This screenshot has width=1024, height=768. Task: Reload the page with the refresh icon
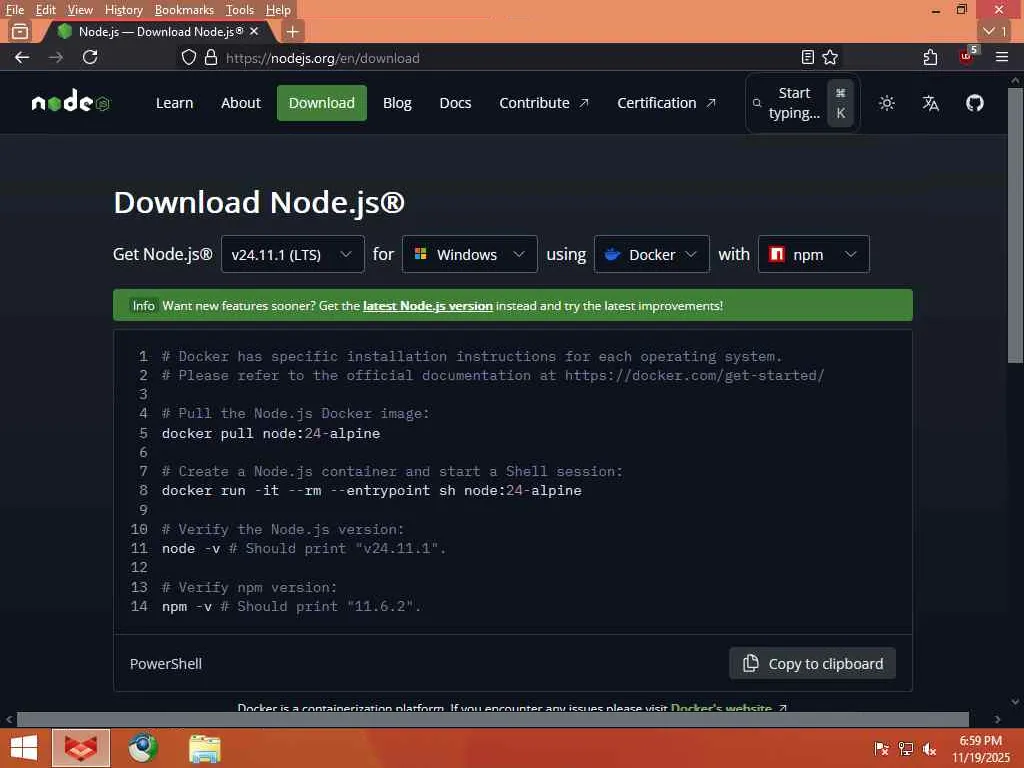[90, 57]
